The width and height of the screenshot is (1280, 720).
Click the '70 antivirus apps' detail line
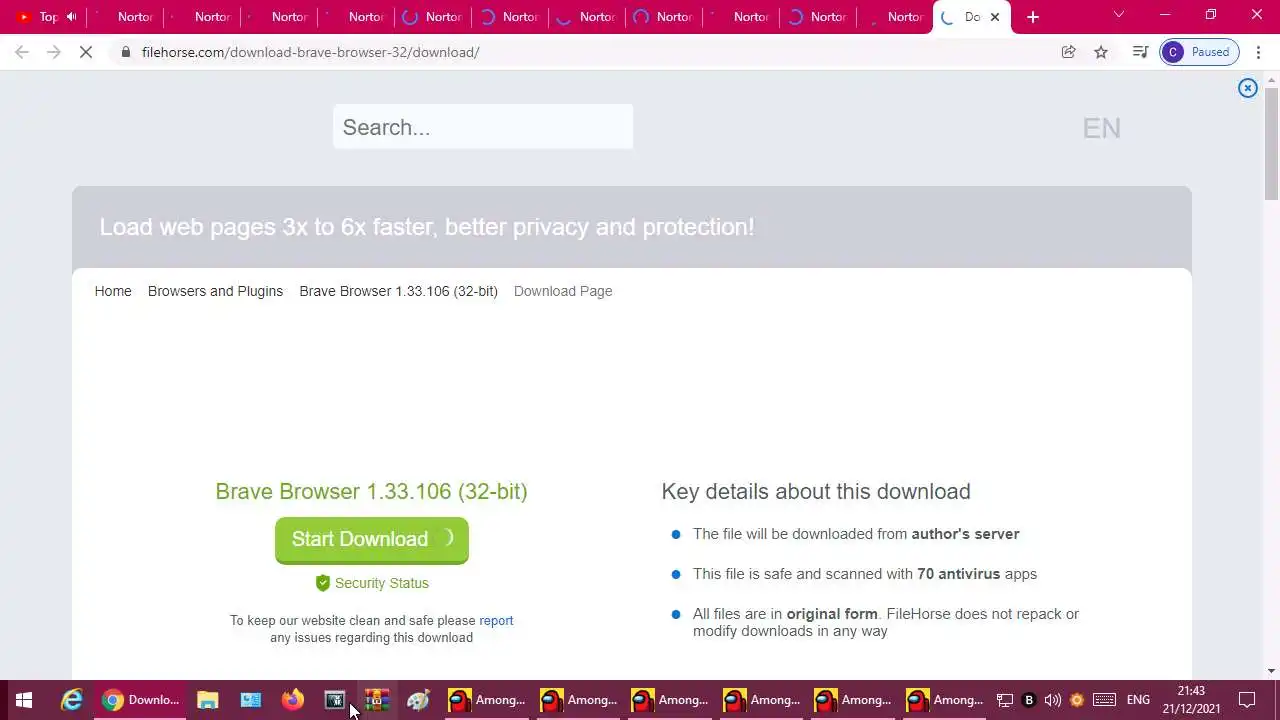(865, 574)
